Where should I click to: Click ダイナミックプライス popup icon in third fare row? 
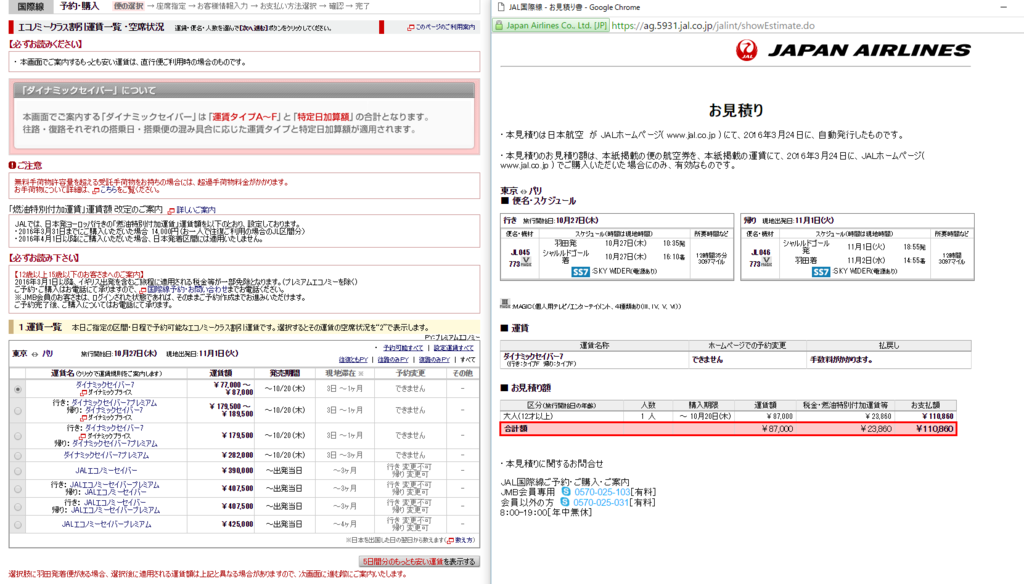(82, 436)
